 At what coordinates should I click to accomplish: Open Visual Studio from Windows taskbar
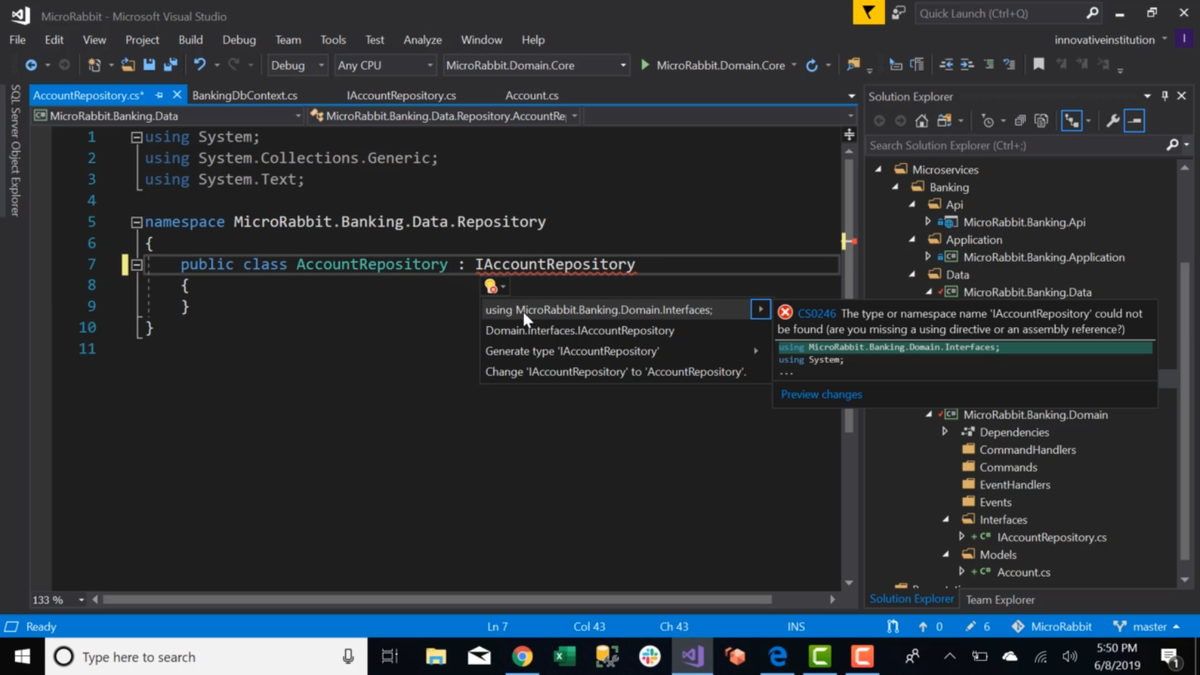[692, 656]
